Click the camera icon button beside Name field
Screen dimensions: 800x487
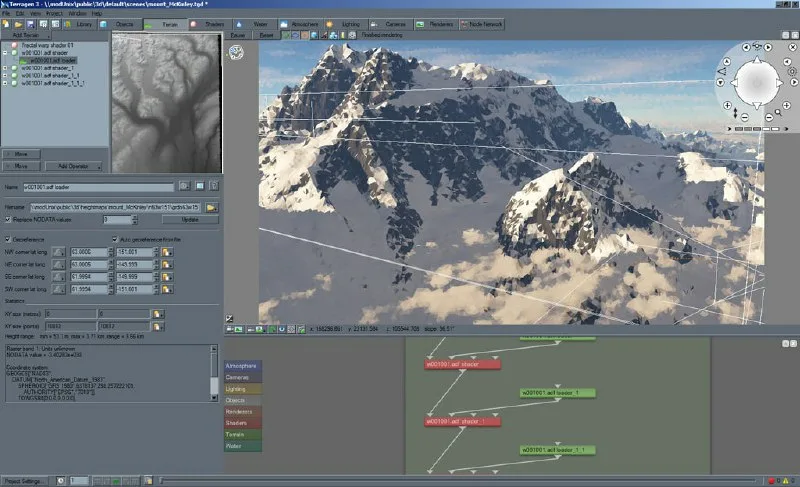click(184, 186)
